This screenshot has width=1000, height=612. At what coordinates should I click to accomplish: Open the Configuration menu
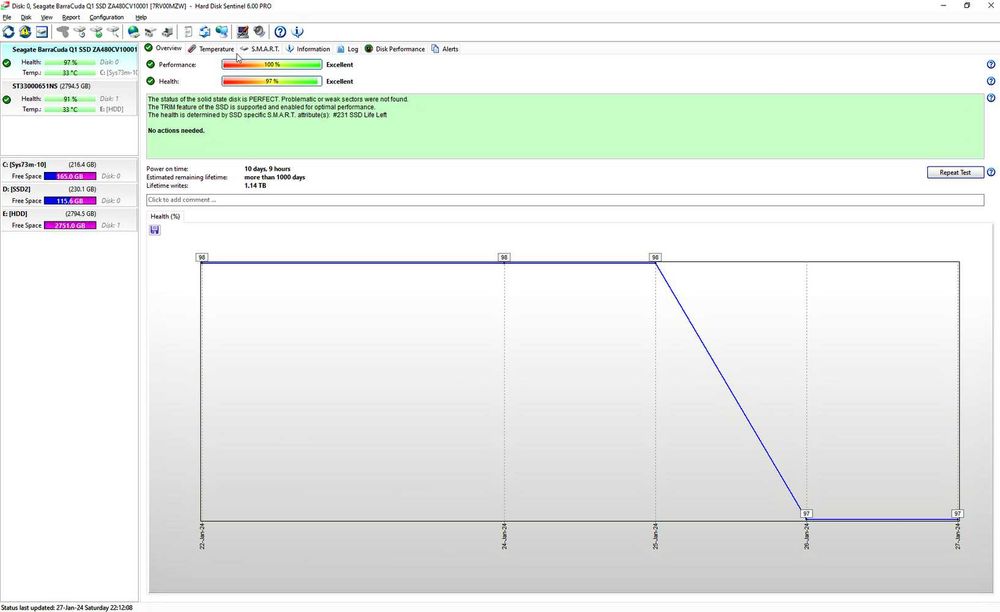[107, 17]
